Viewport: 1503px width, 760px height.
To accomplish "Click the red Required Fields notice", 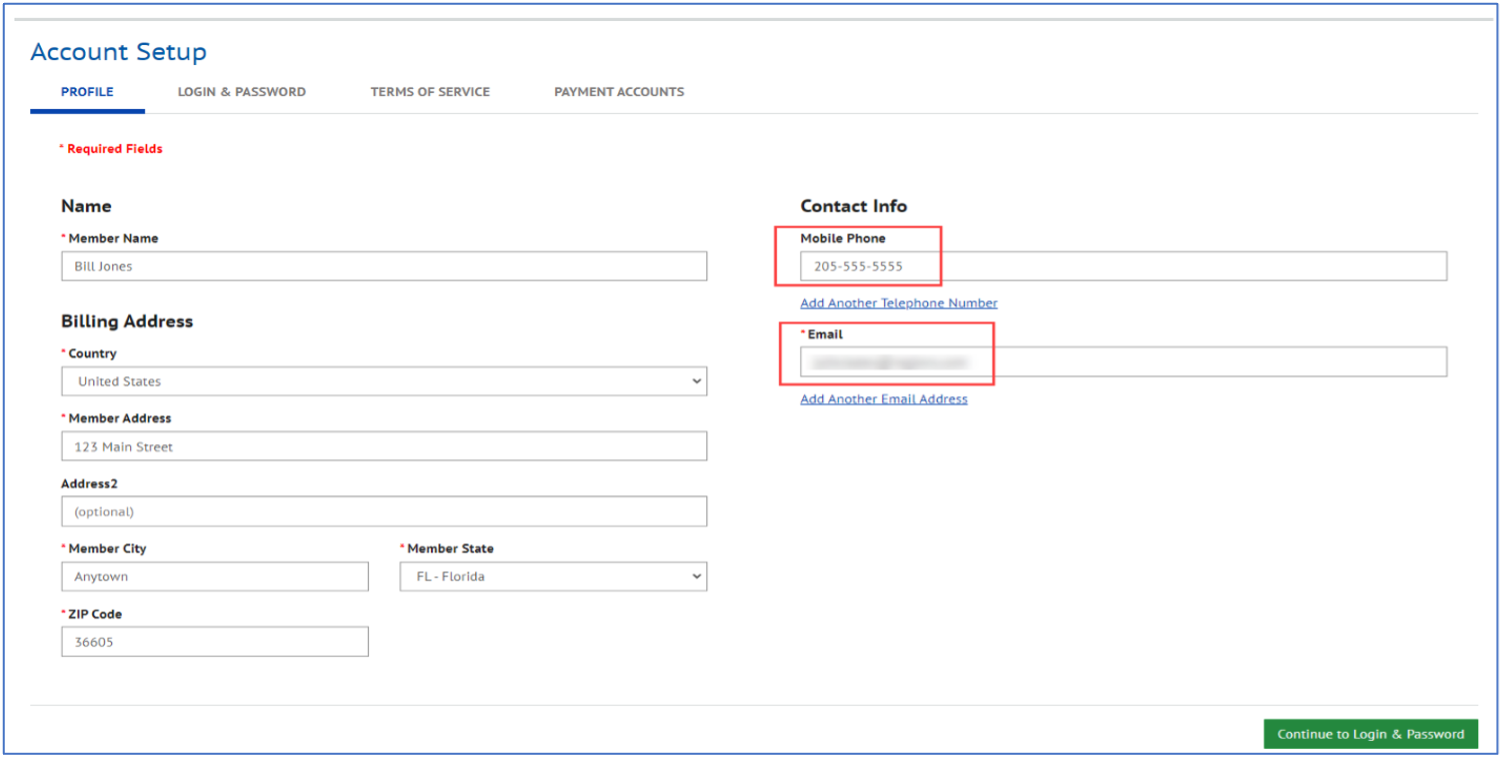I will (111, 149).
